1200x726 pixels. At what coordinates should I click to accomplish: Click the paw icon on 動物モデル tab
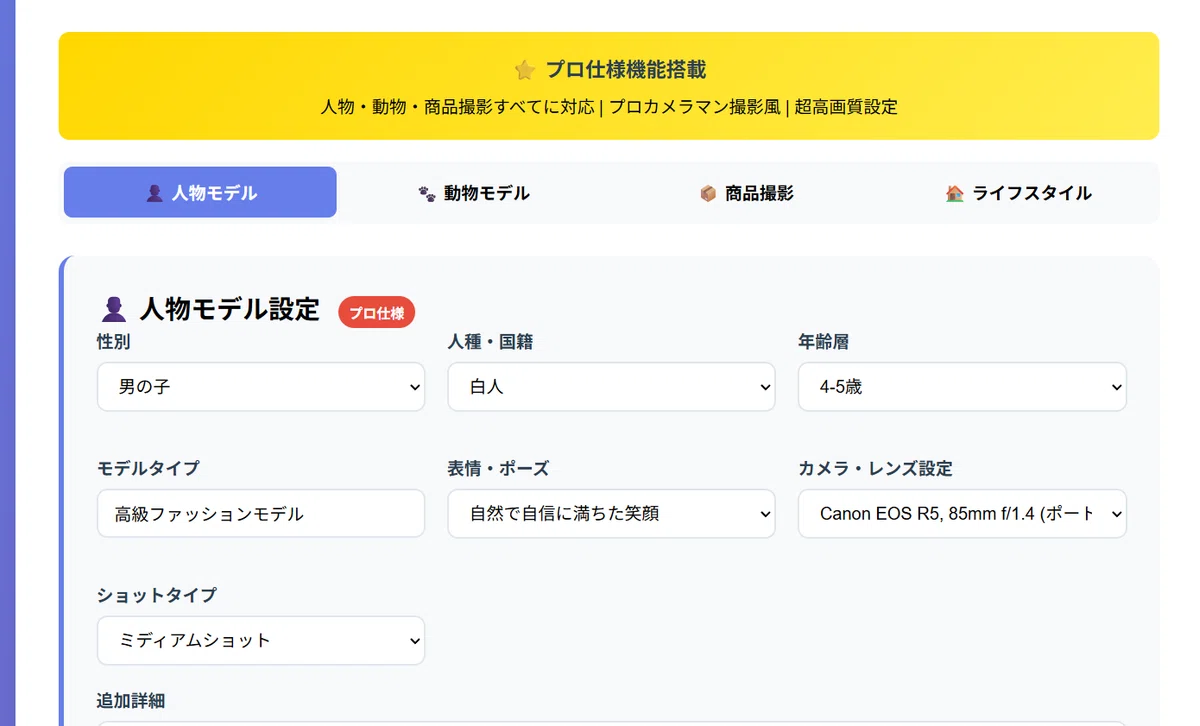[427, 193]
